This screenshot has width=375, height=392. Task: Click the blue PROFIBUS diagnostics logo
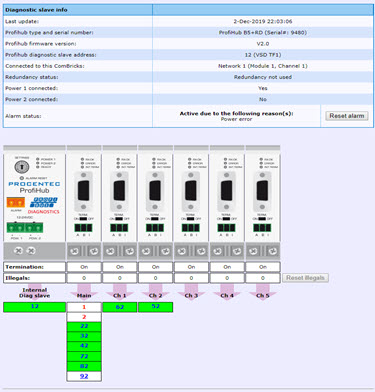pos(44,202)
